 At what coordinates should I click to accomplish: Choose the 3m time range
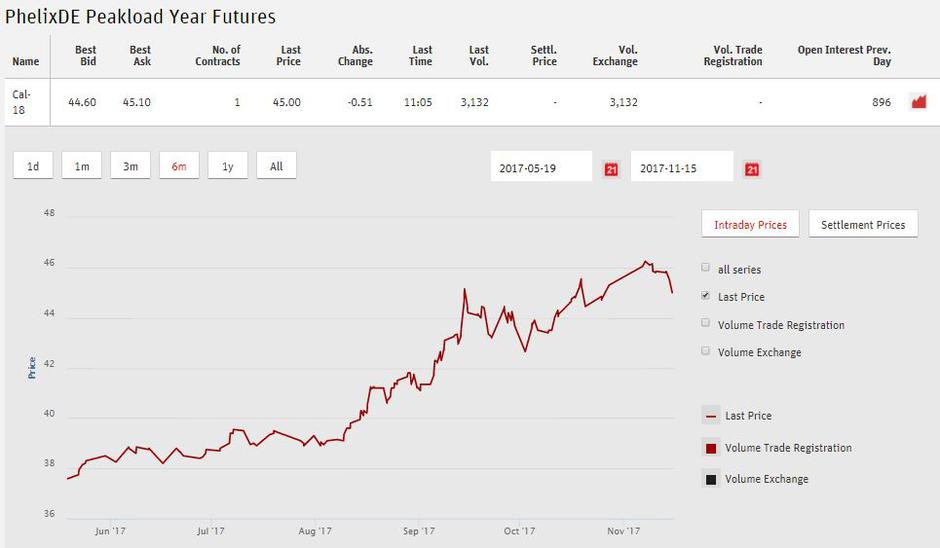(130, 166)
